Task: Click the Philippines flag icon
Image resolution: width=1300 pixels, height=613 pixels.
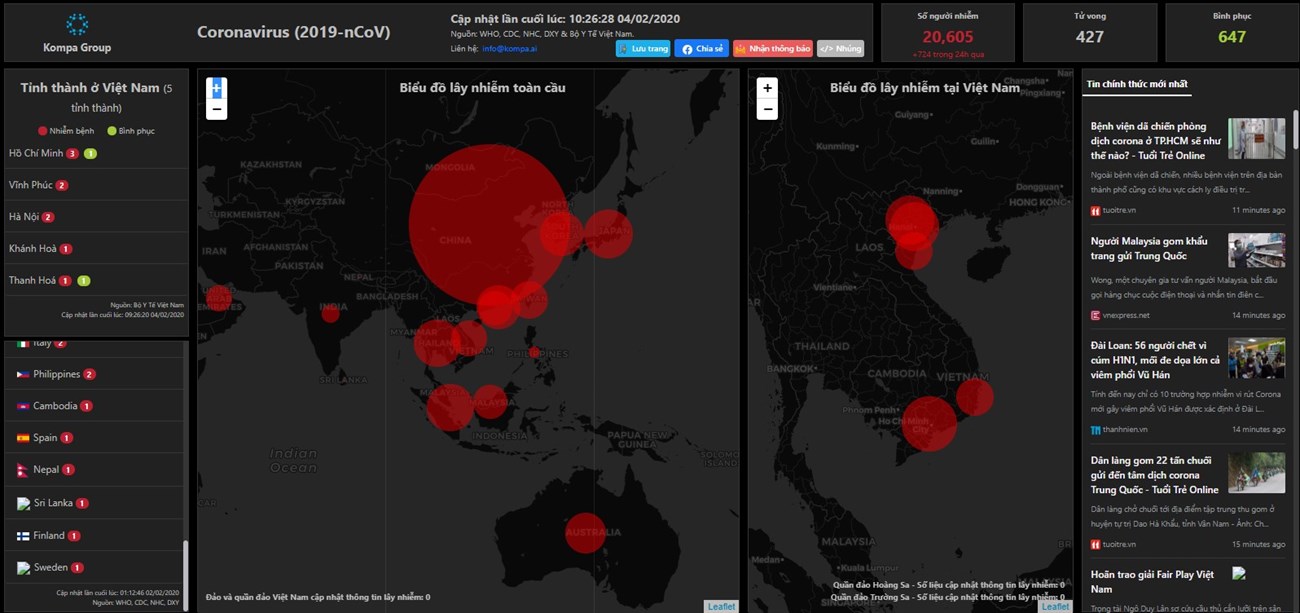Action: tap(23, 374)
